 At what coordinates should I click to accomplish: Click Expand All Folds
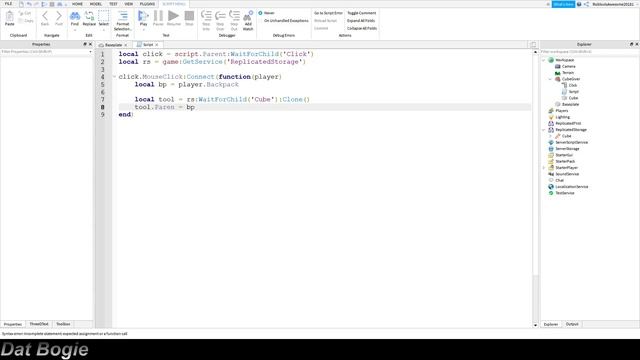click(x=361, y=20)
